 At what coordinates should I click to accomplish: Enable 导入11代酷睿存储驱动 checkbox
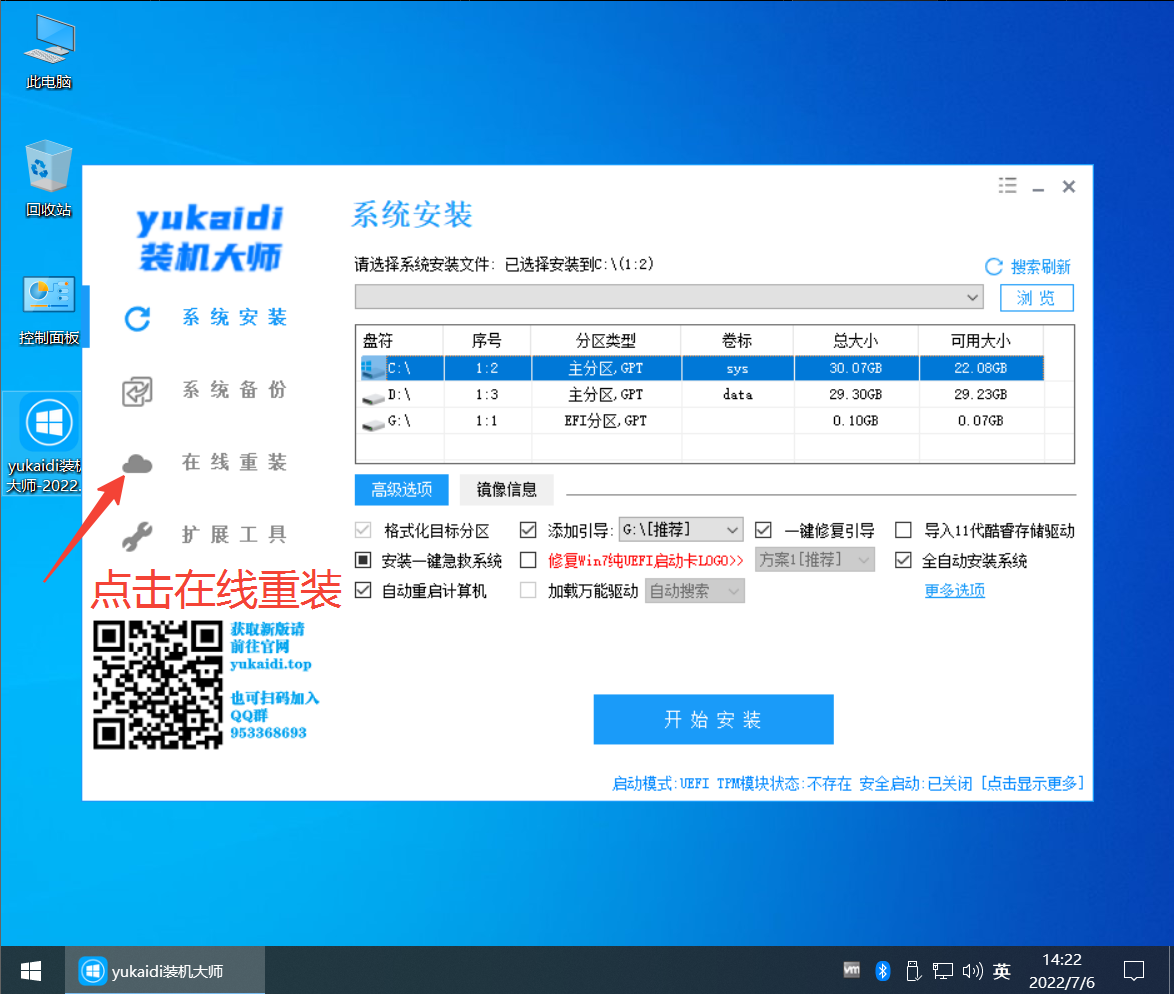903,530
